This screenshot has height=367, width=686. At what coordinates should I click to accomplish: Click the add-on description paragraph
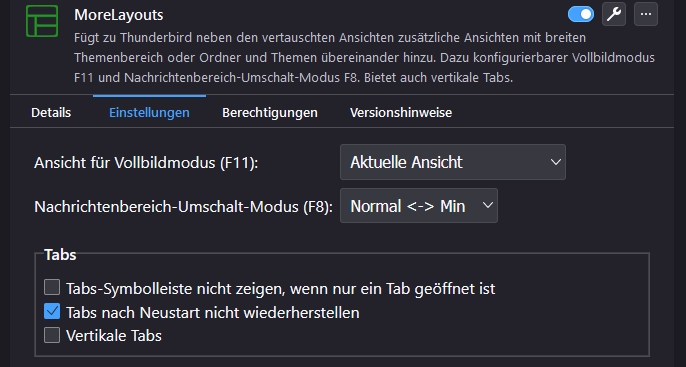click(x=364, y=58)
